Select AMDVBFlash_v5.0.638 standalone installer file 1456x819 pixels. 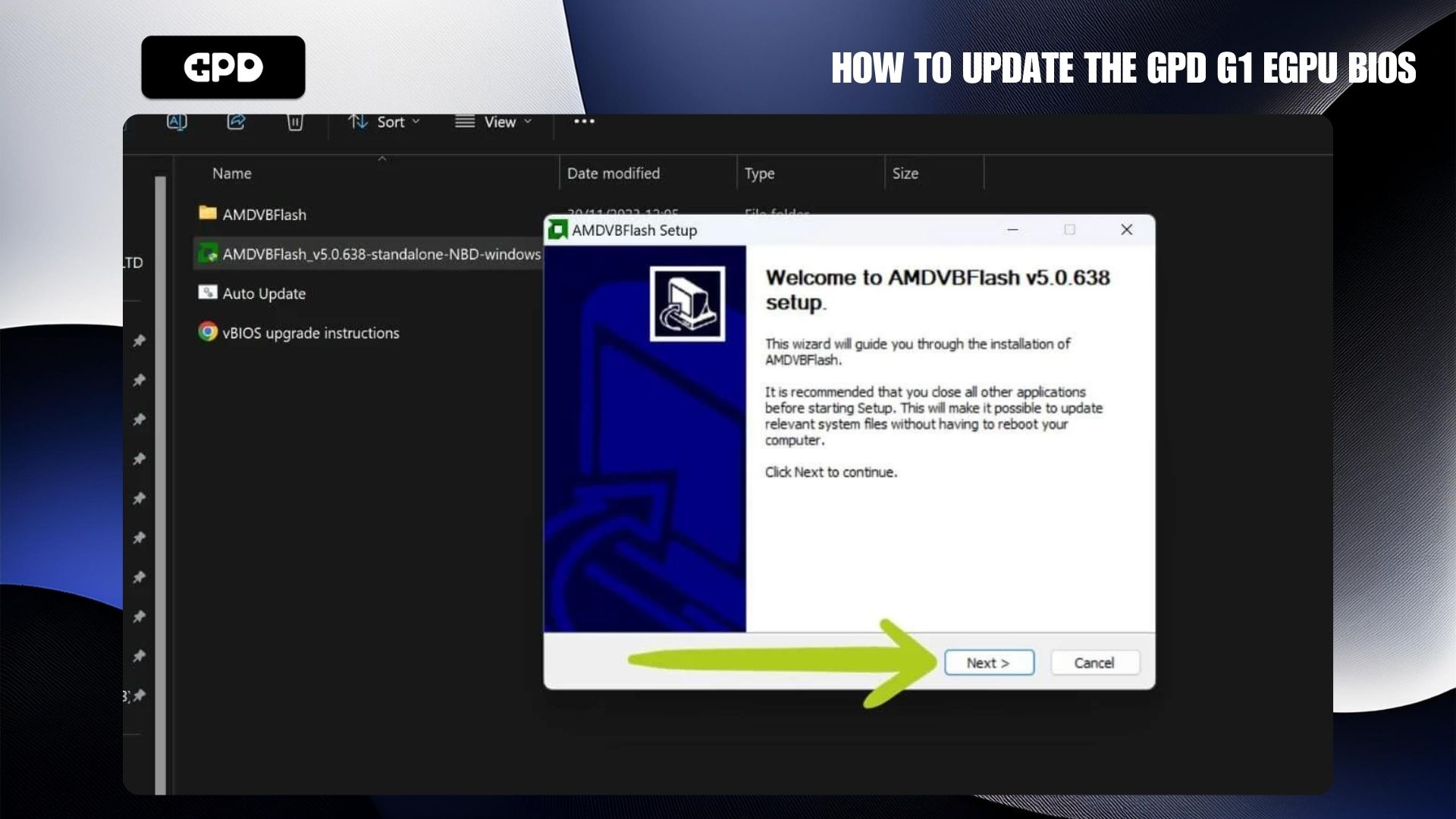pos(381,254)
